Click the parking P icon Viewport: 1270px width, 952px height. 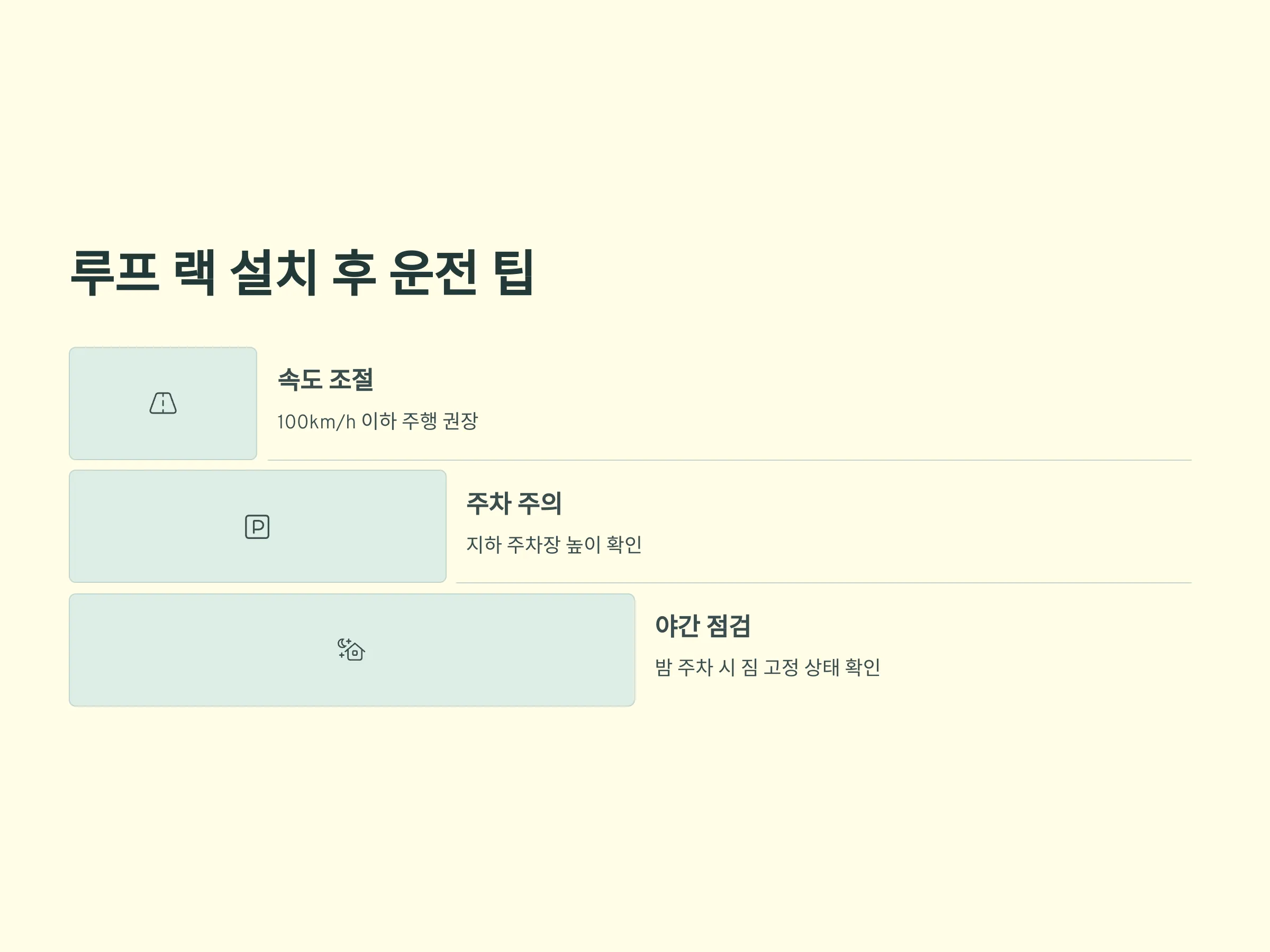point(257,526)
